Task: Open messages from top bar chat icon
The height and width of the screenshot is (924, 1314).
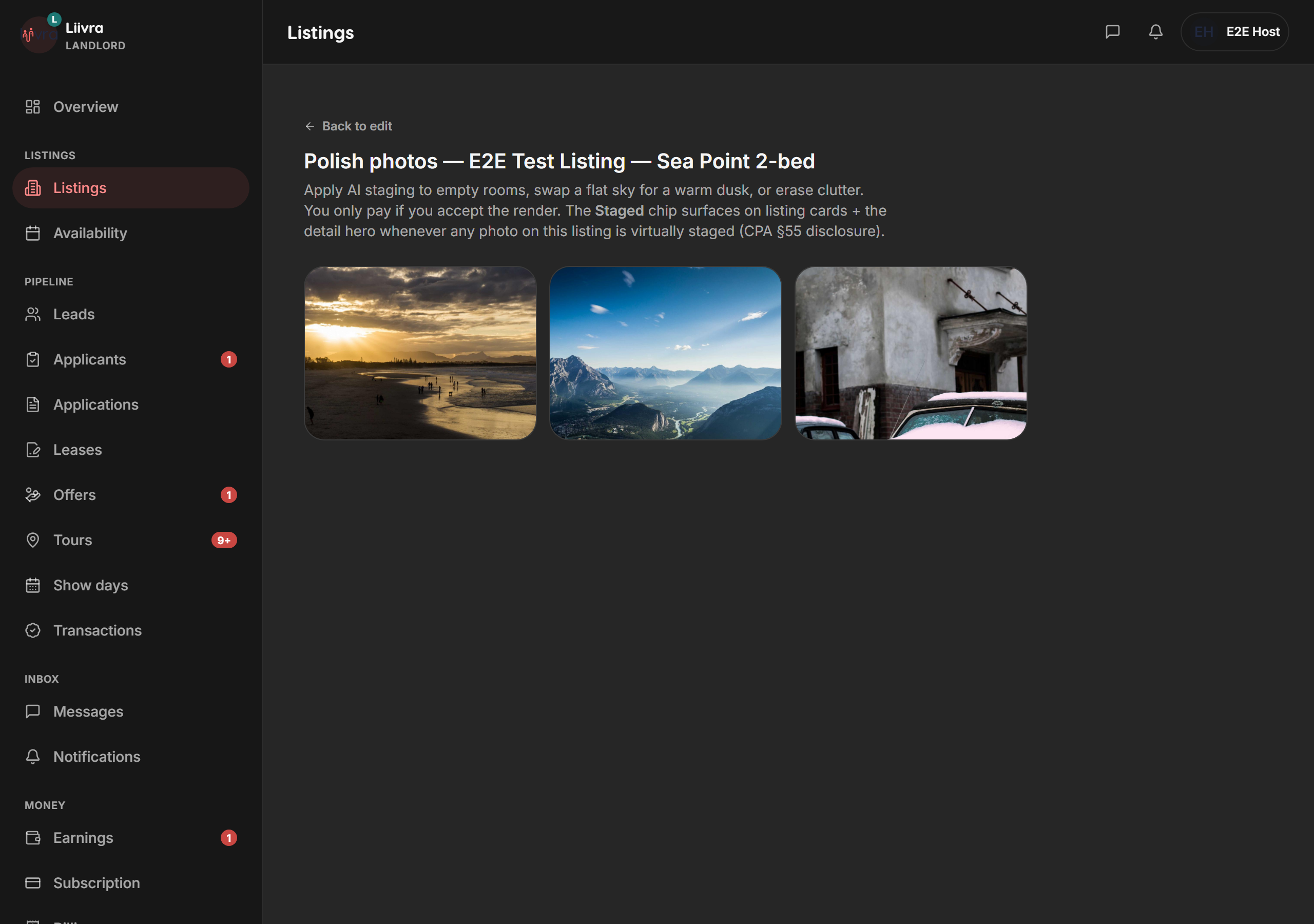Action: 1112,31
